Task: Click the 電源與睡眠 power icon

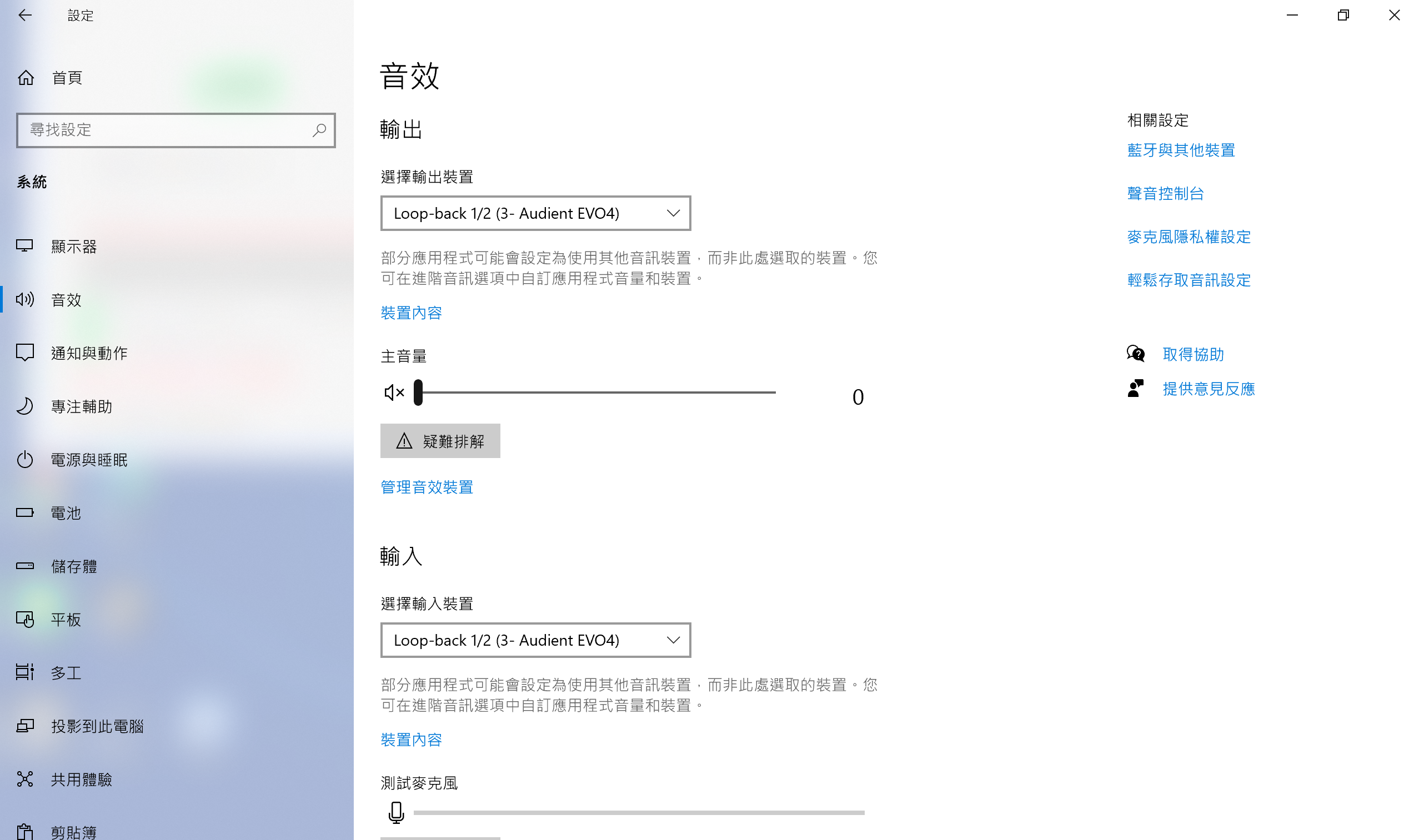Action: pyautogui.click(x=24, y=459)
